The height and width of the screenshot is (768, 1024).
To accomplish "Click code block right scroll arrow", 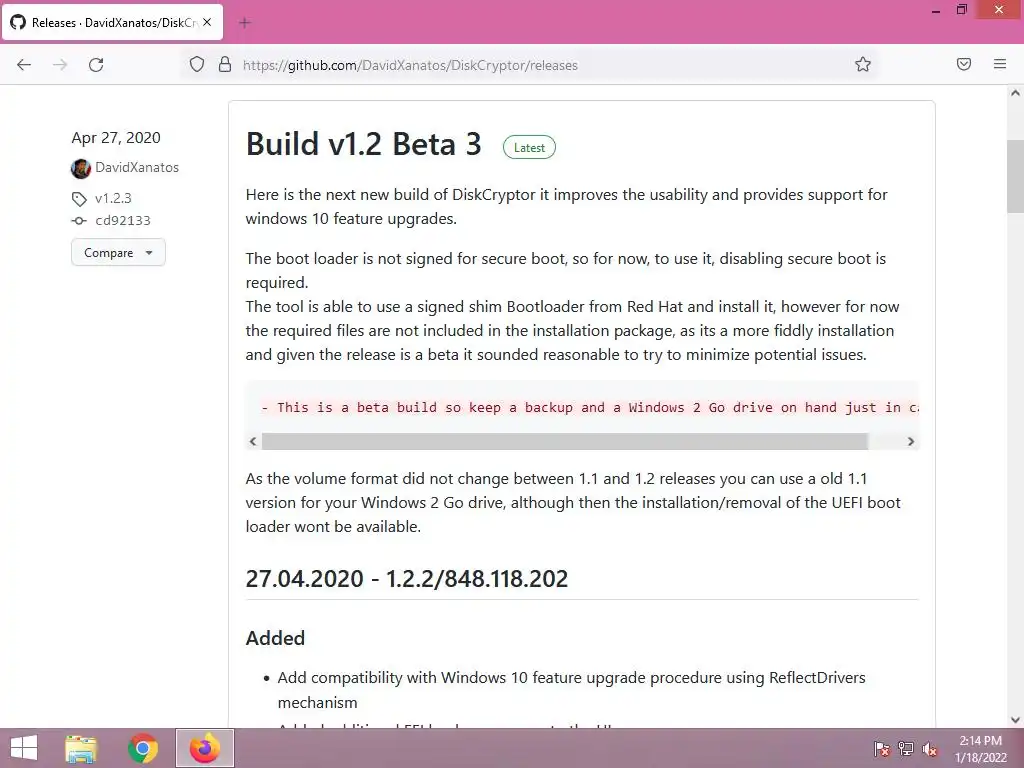I will (x=910, y=441).
